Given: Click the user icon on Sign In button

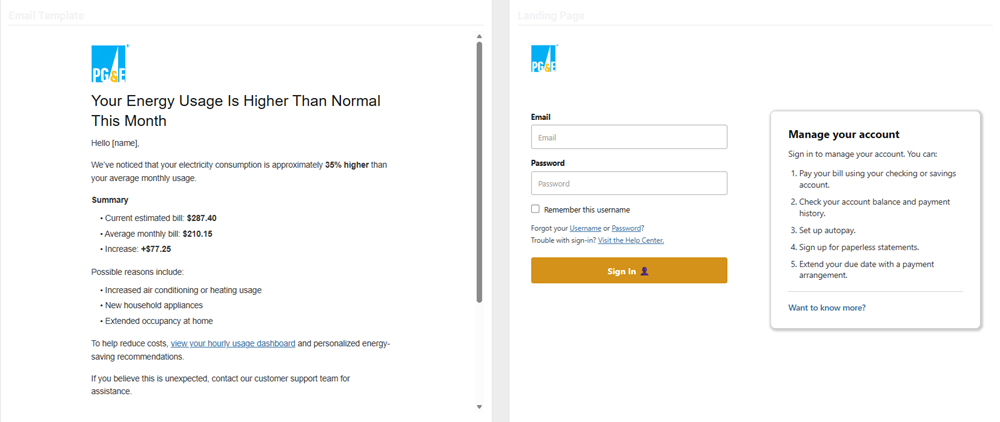Looking at the screenshot, I should 645,272.
